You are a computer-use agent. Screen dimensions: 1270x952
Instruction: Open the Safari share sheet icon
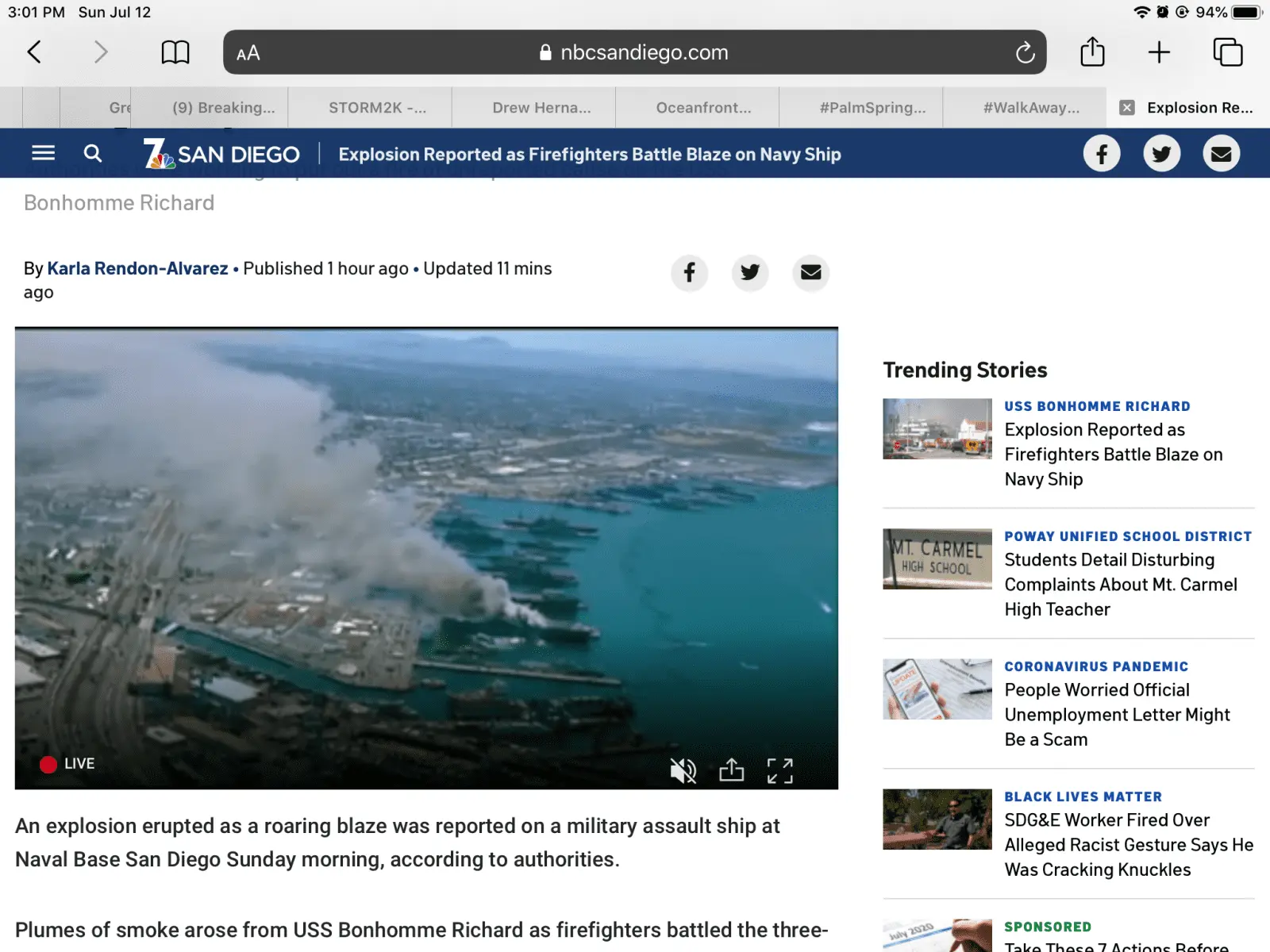click(1092, 52)
